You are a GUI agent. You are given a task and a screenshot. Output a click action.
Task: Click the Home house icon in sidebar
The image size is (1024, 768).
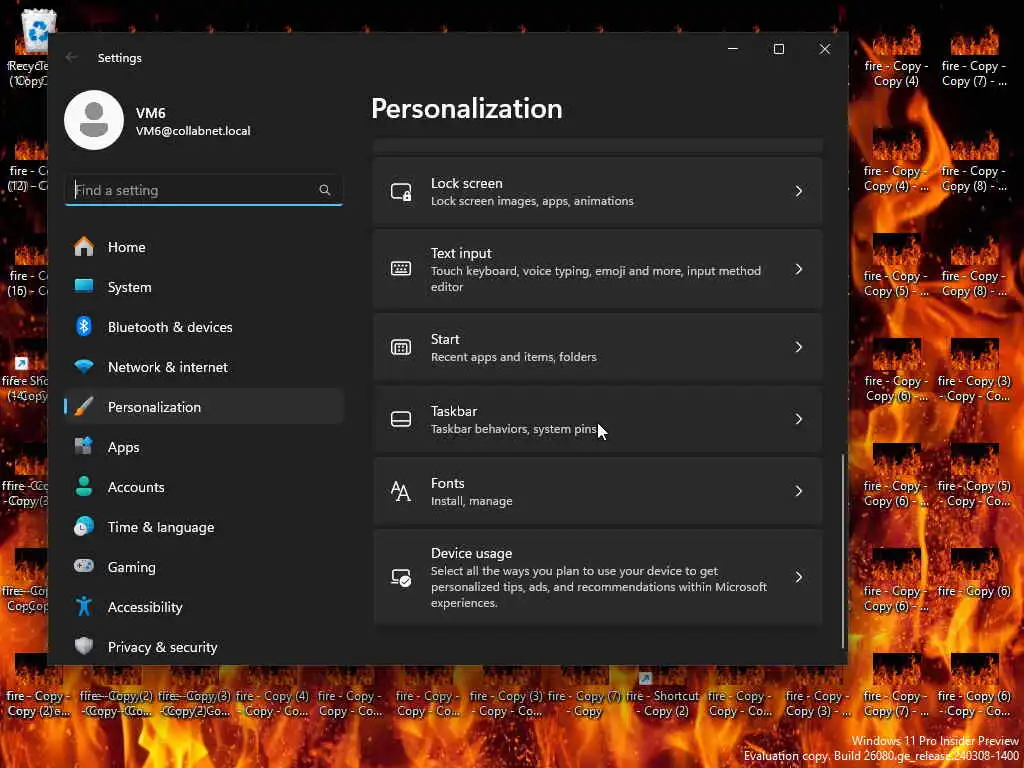84,247
